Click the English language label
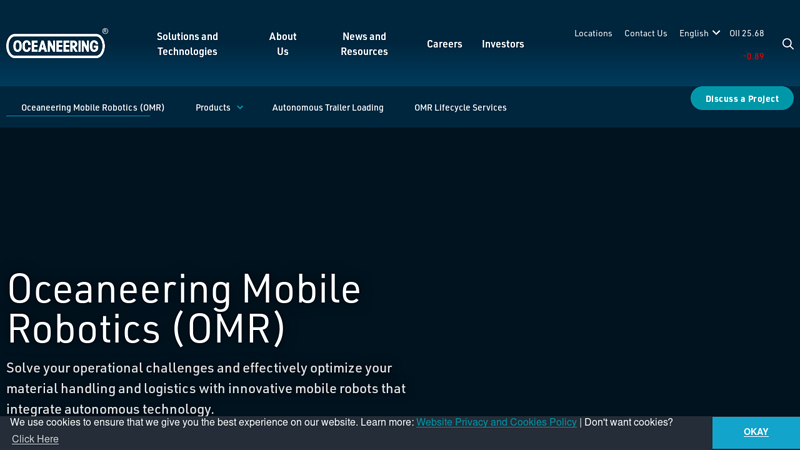This screenshot has height=450, width=800. pos(694,33)
